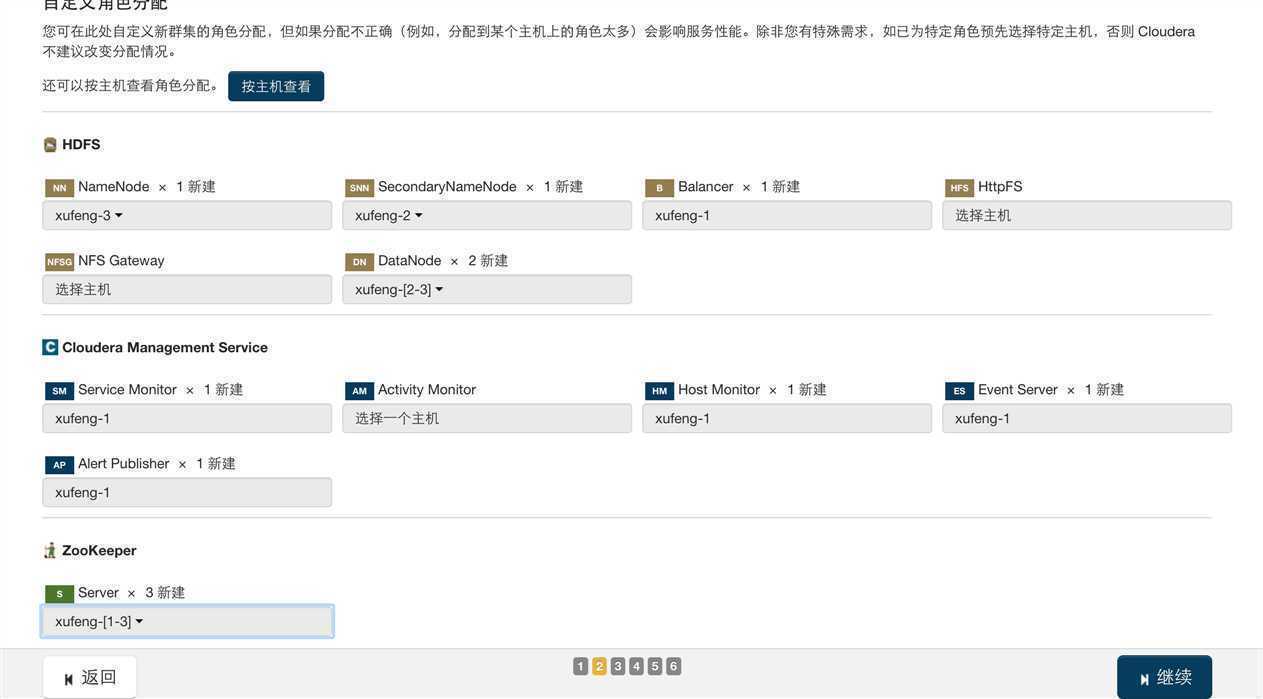Click the SNN SecondaryNameNode badge
The height and width of the screenshot is (699, 1263).
coord(360,188)
